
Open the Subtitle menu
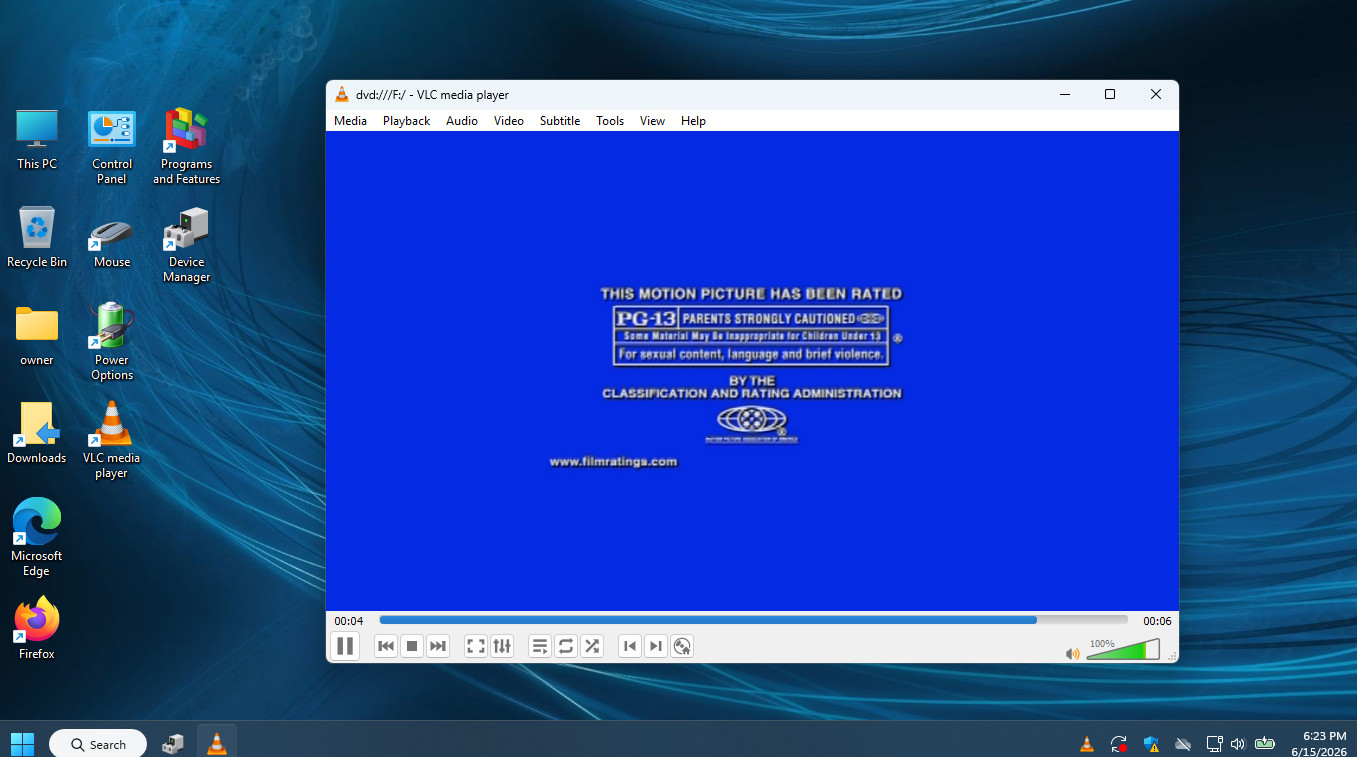coord(560,121)
